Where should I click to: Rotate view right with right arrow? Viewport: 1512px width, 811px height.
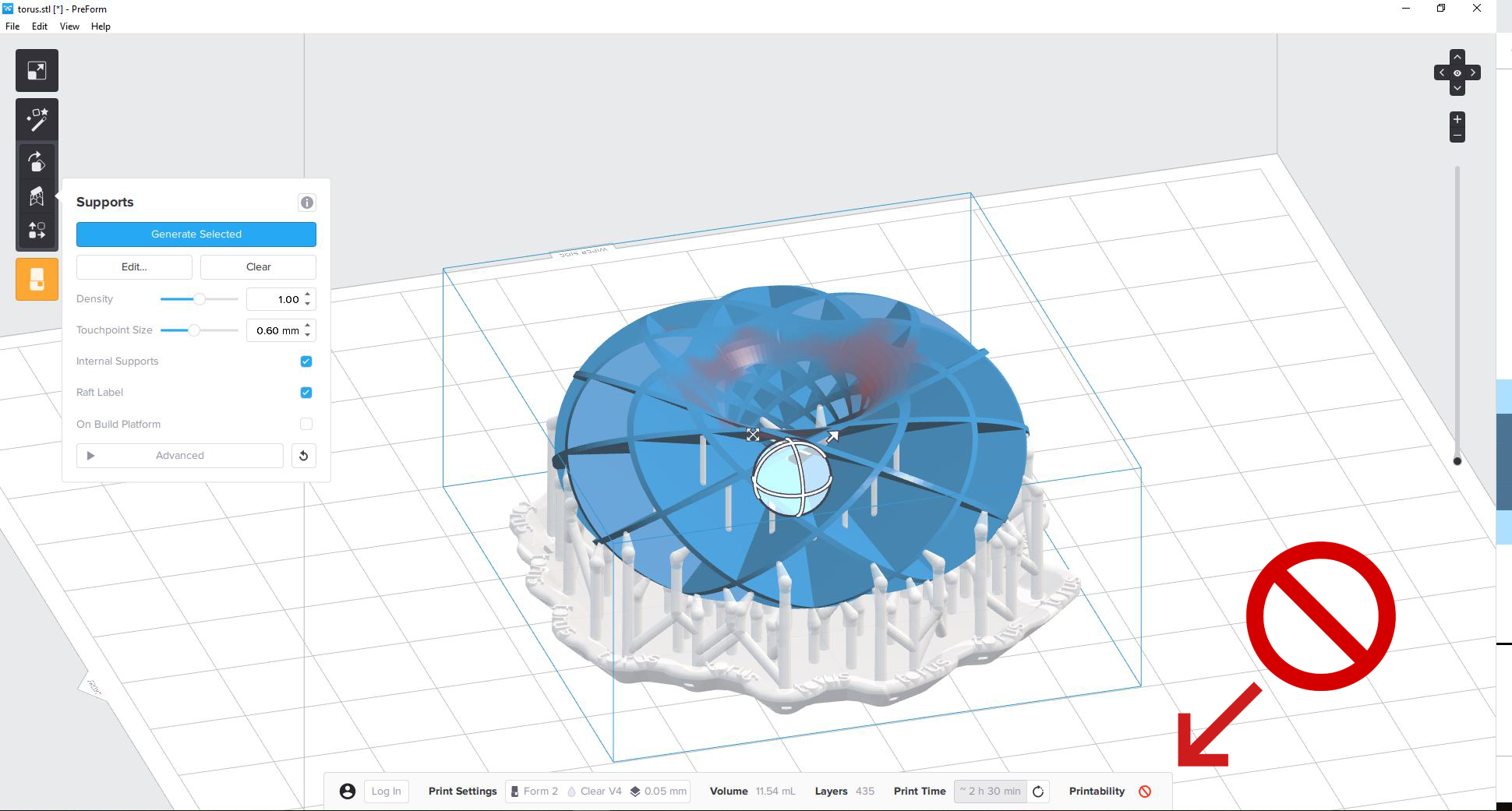(x=1472, y=72)
